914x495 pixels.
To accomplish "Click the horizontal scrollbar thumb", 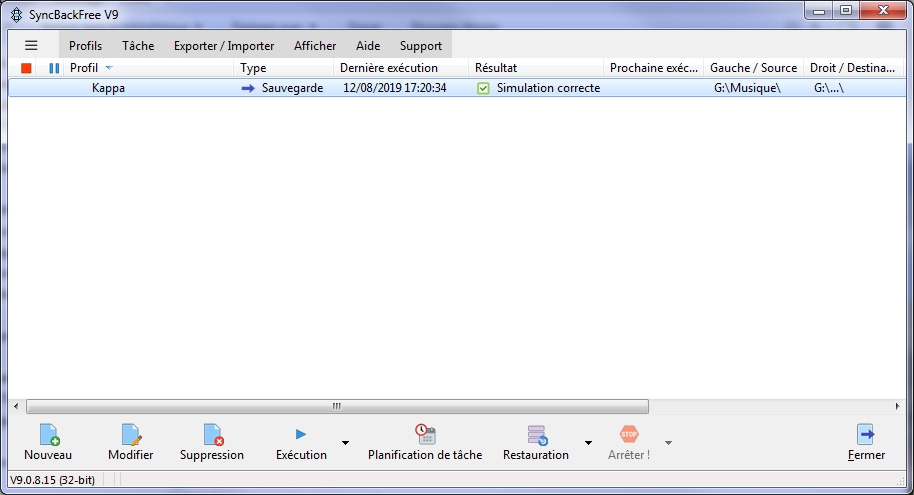I will 338,406.
